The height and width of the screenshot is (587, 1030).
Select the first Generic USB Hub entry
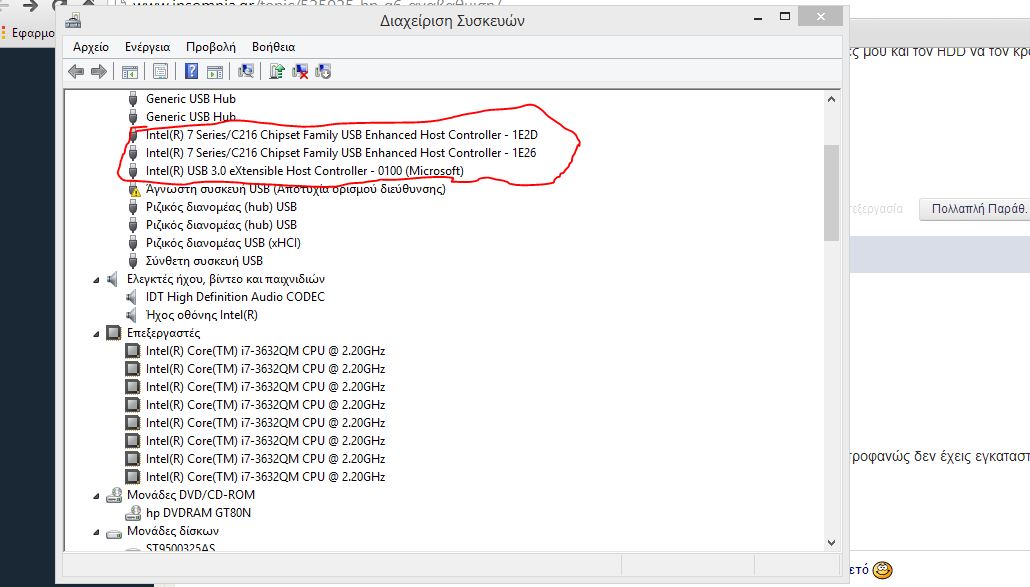190,99
